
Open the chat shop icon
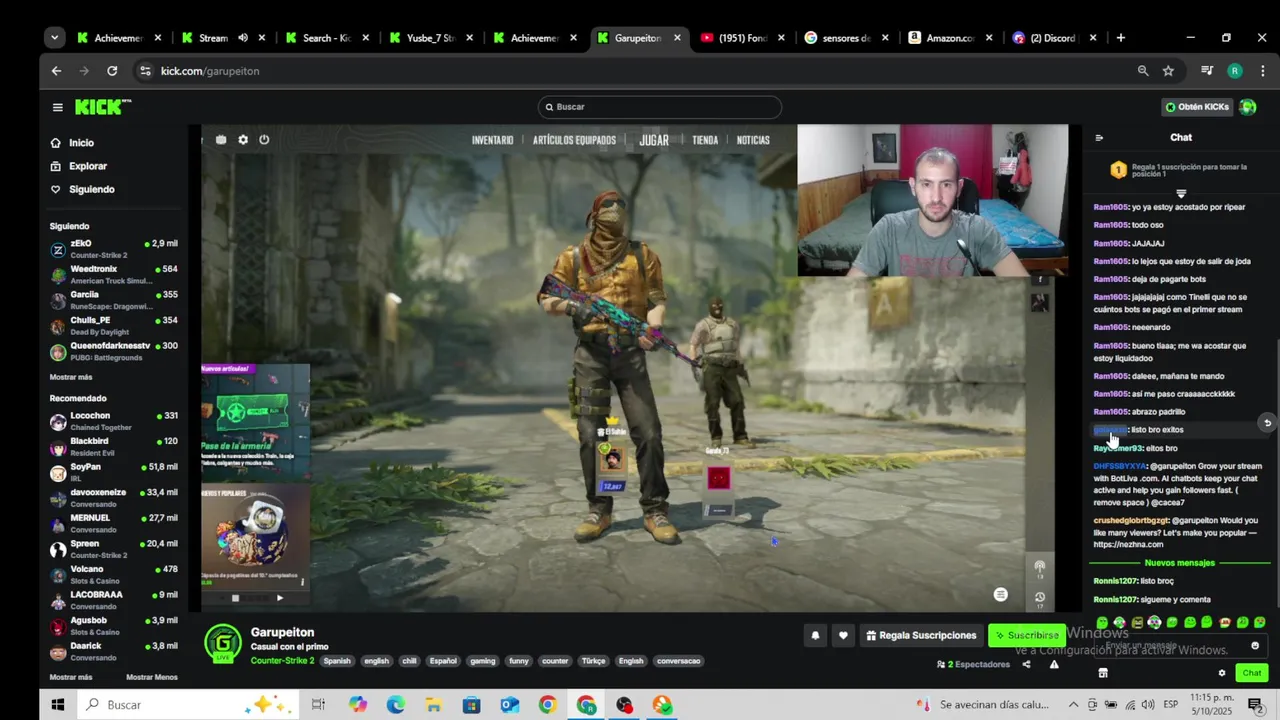(x=1103, y=673)
